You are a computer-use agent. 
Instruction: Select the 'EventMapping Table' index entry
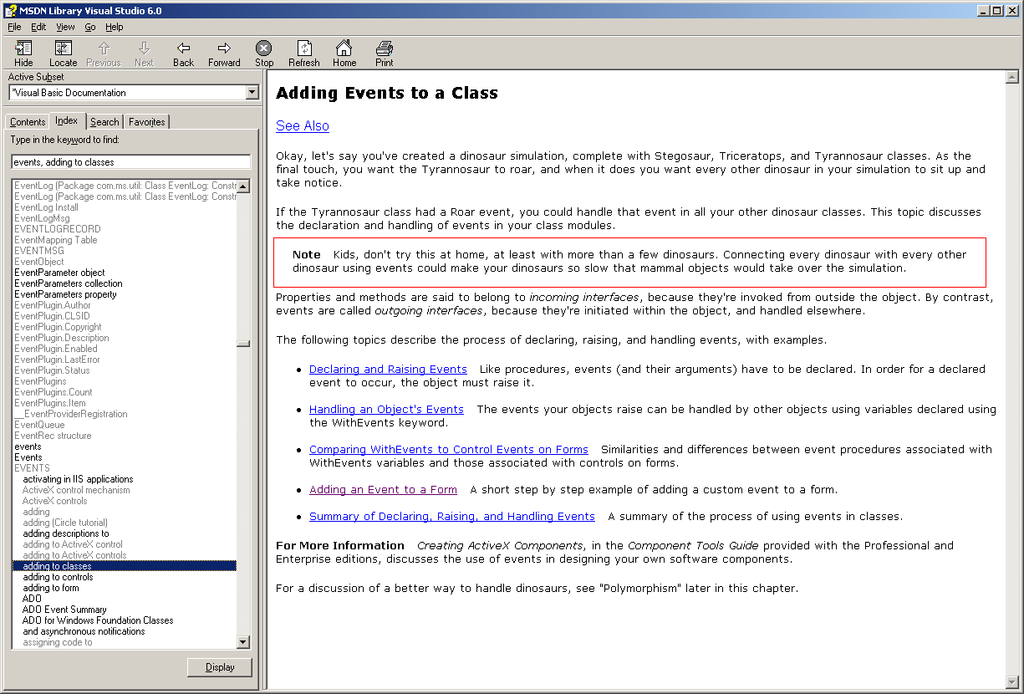(x=56, y=240)
